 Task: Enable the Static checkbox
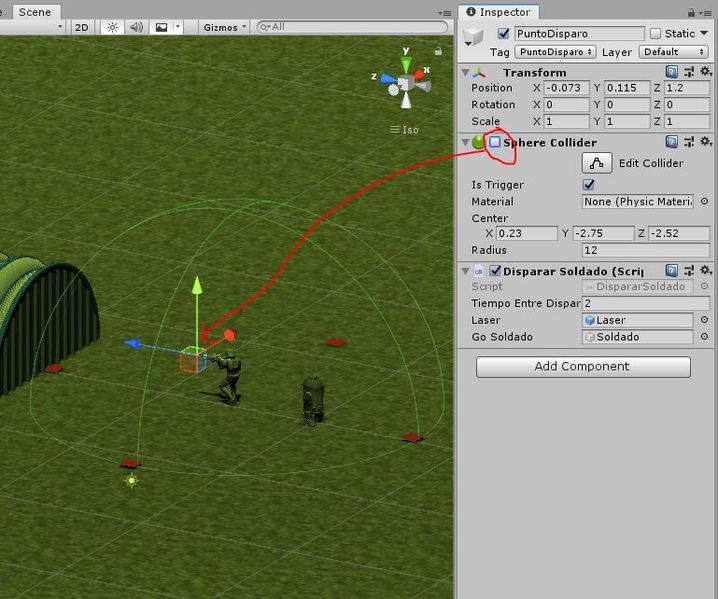click(x=655, y=33)
